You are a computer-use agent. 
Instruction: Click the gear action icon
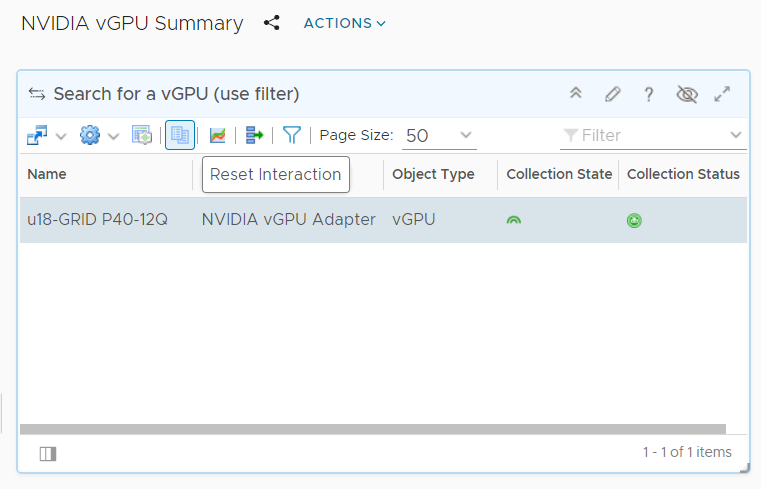[90, 135]
